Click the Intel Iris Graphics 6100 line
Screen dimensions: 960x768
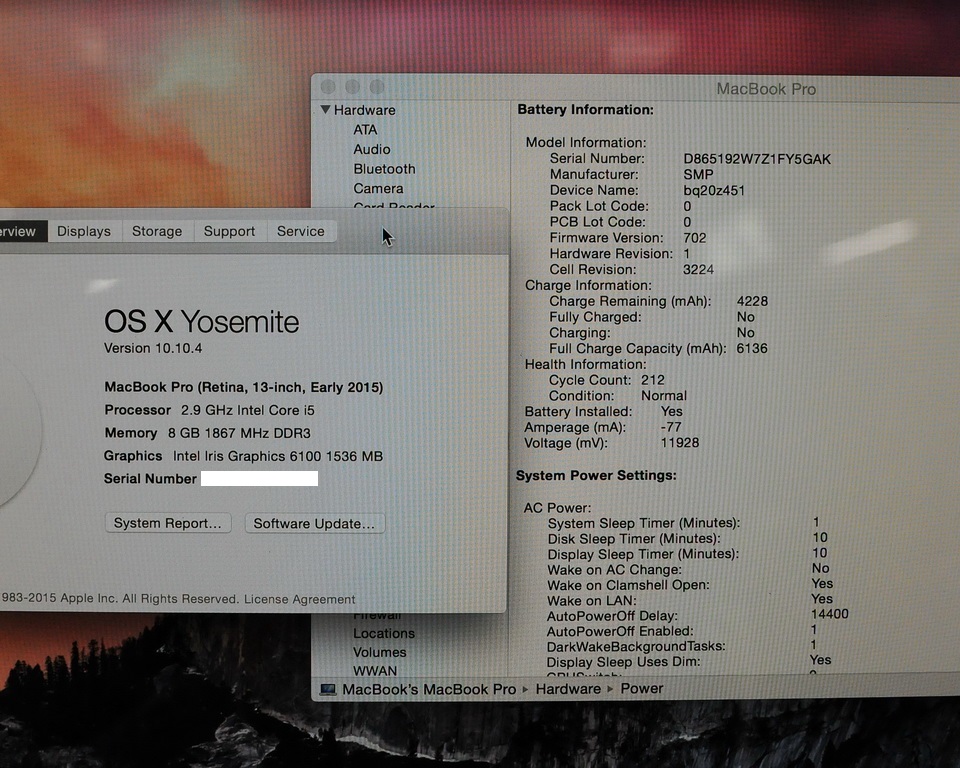(x=243, y=456)
